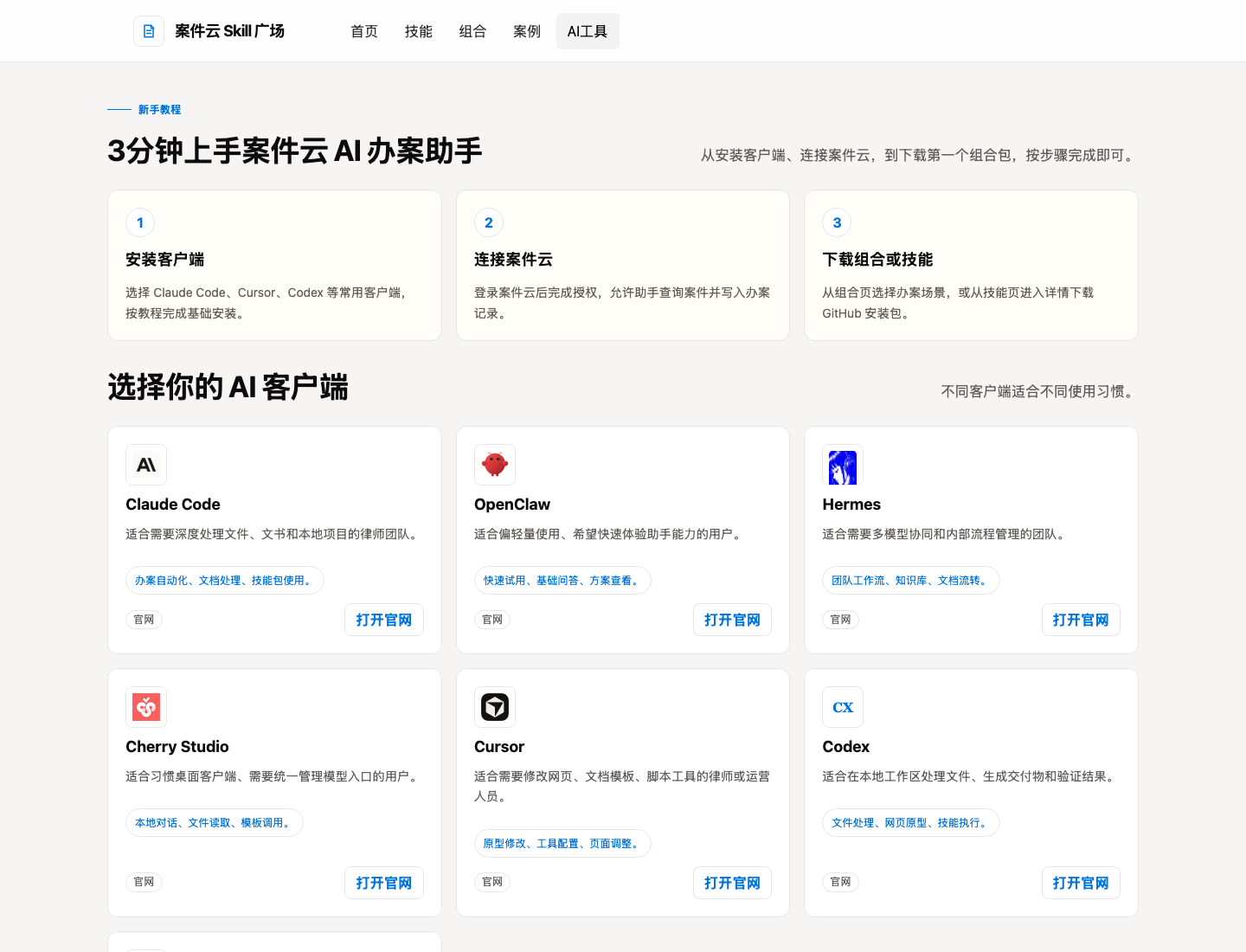This screenshot has height=952, width=1246.
Task: Click the black Cursor cube icon
Action: [x=495, y=707]
